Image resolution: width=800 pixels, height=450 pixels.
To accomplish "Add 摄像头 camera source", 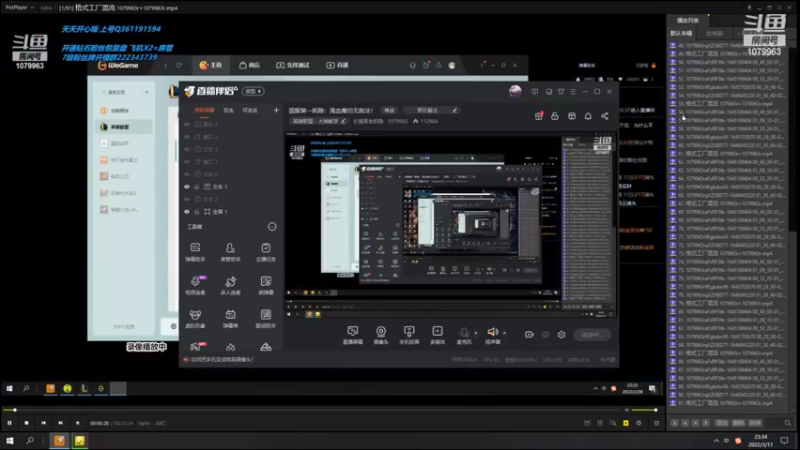I will pos(381,335).
